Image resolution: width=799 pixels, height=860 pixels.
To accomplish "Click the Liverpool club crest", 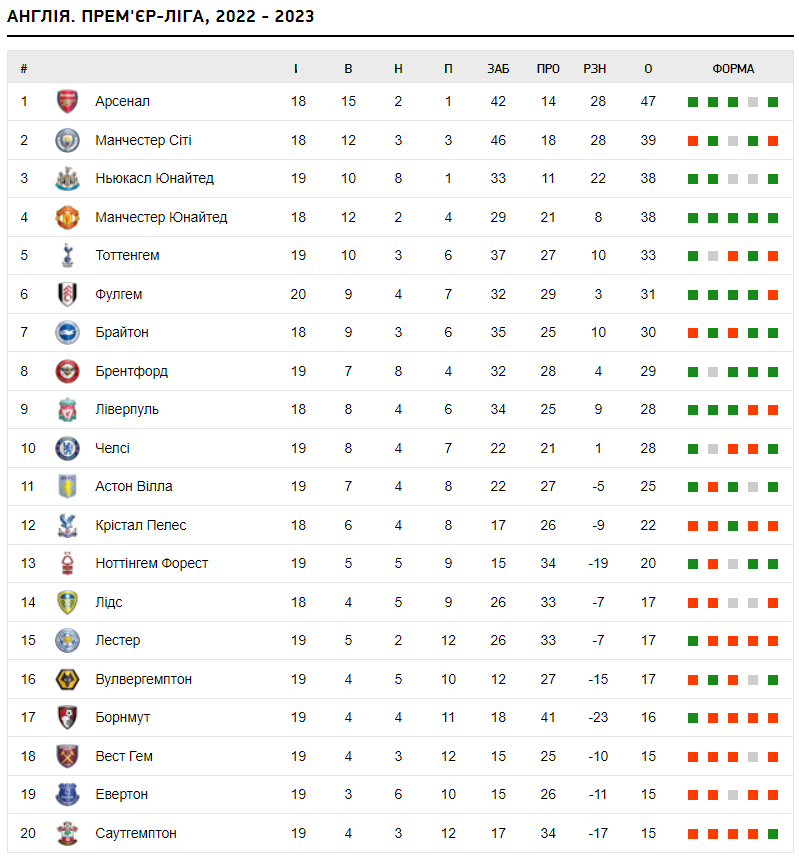I will [x=67, y=409].
